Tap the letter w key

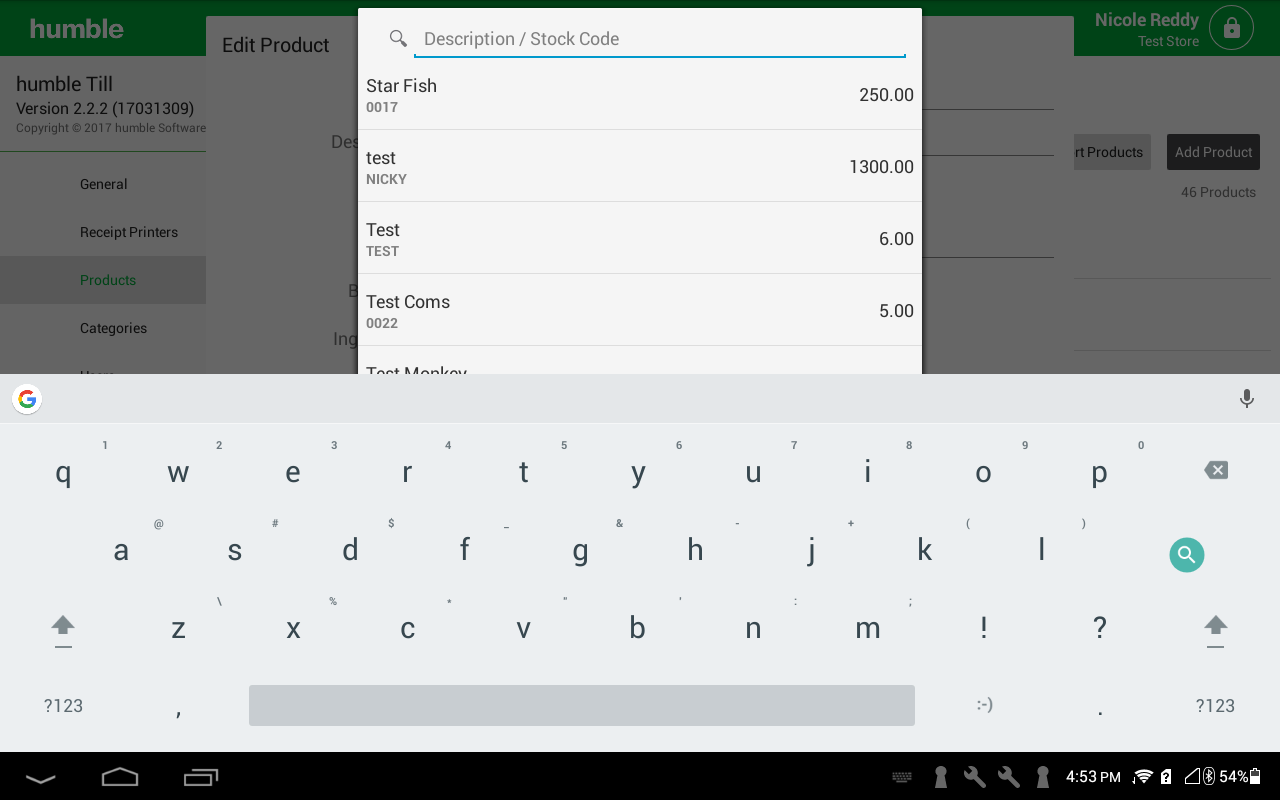178,473
